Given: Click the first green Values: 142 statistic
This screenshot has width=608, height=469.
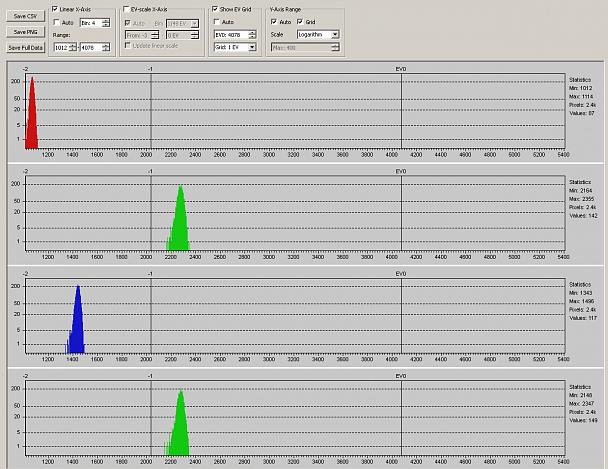Looking at the screenshot, I should (583, 216).
